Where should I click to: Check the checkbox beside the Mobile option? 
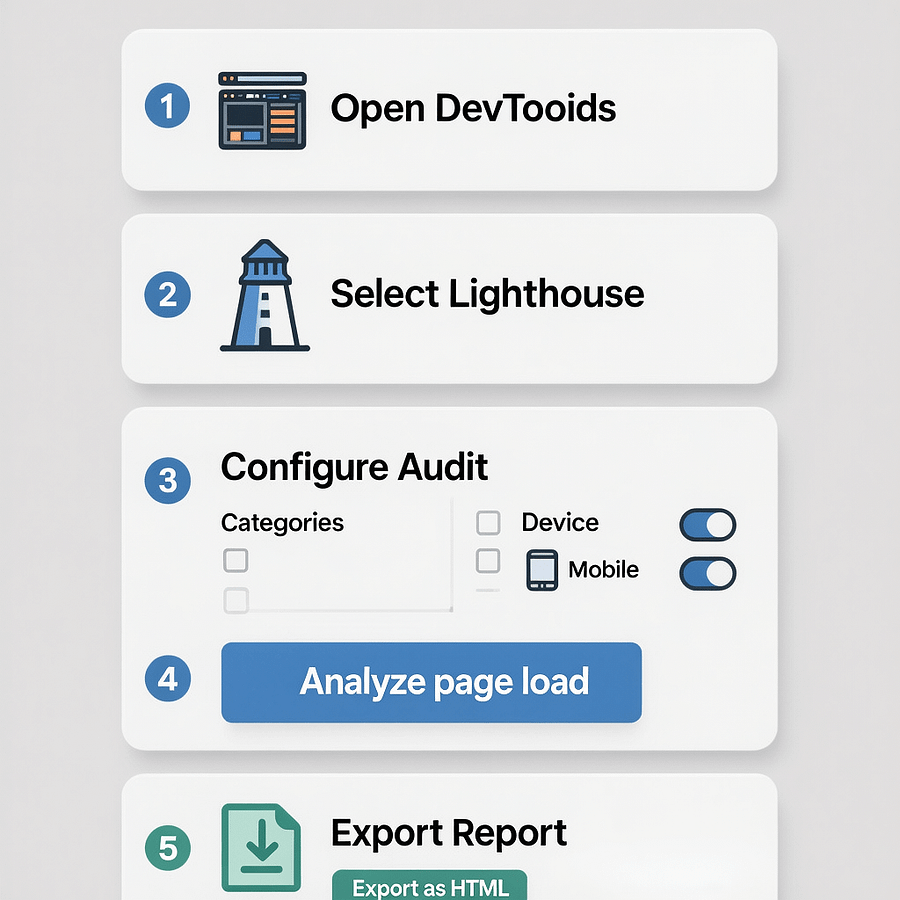(488, 562)
